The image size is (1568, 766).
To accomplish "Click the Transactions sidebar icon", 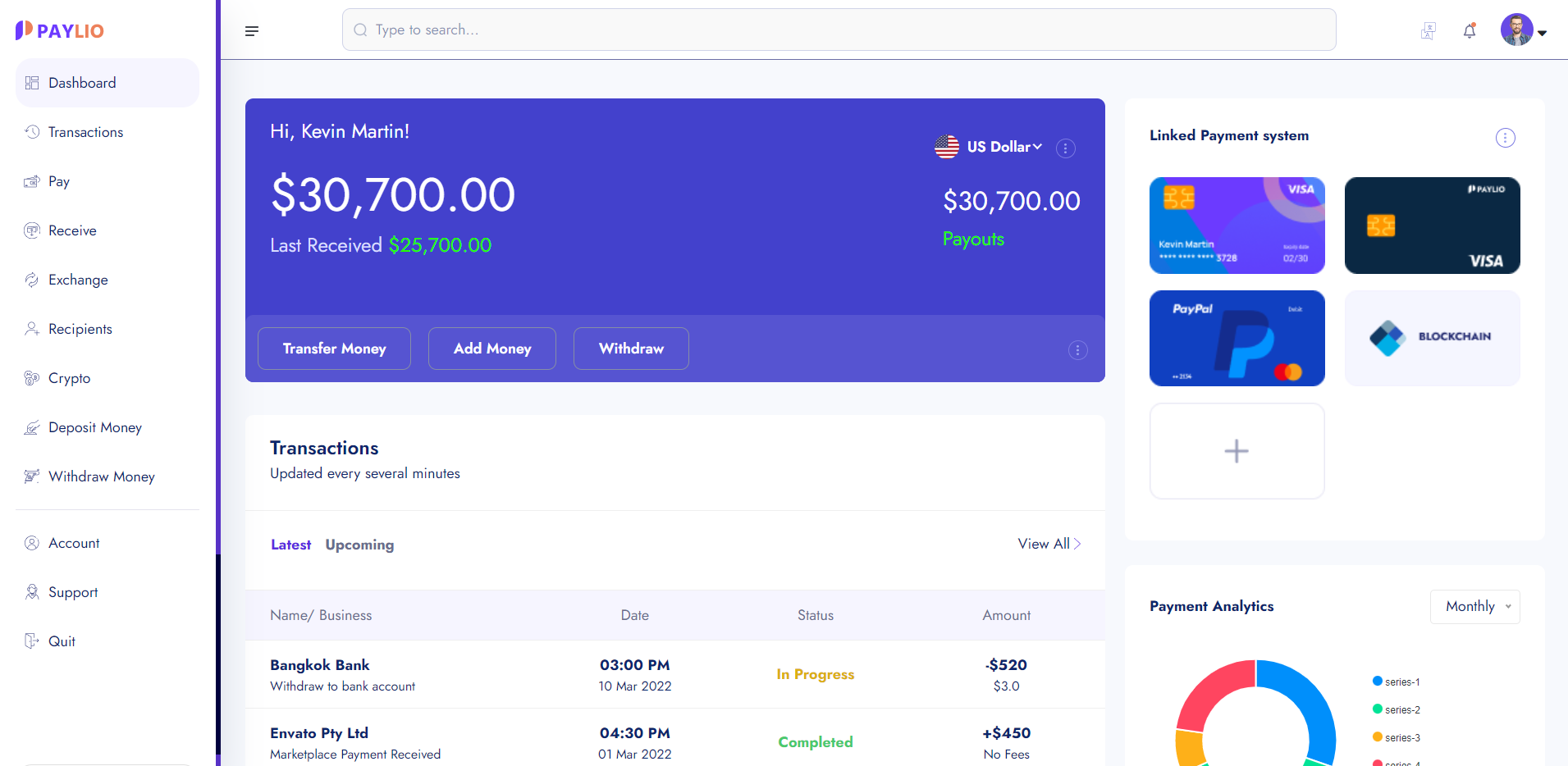I will pyautogui.click(x=32, y=132).
